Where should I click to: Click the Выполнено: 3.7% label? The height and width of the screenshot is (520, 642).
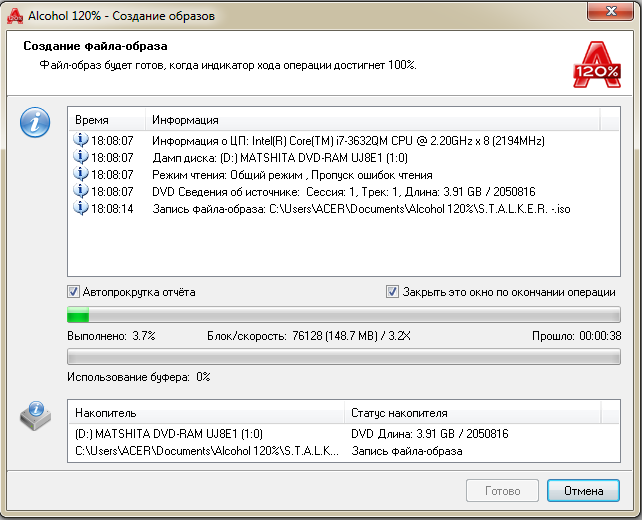(x=111, y=336)
